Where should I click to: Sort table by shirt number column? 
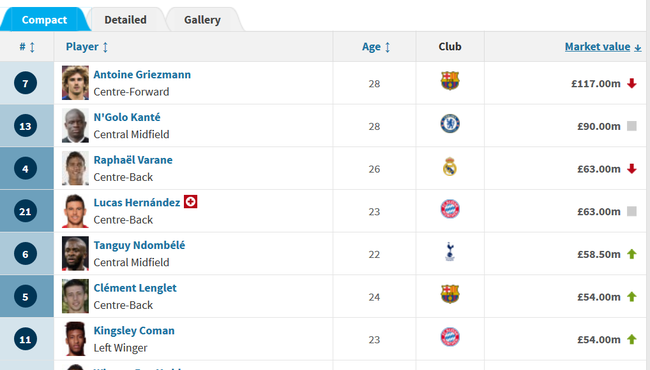27,47
